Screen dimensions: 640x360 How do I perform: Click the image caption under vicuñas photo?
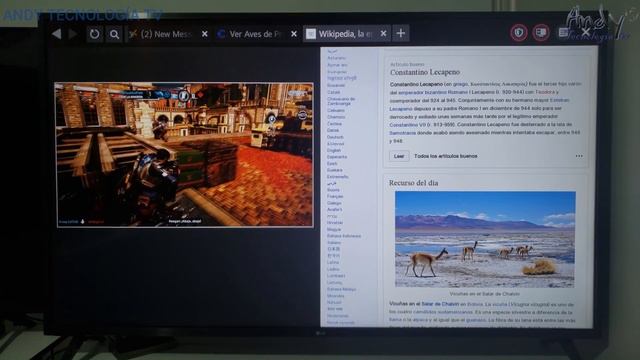tap(484, 293)
